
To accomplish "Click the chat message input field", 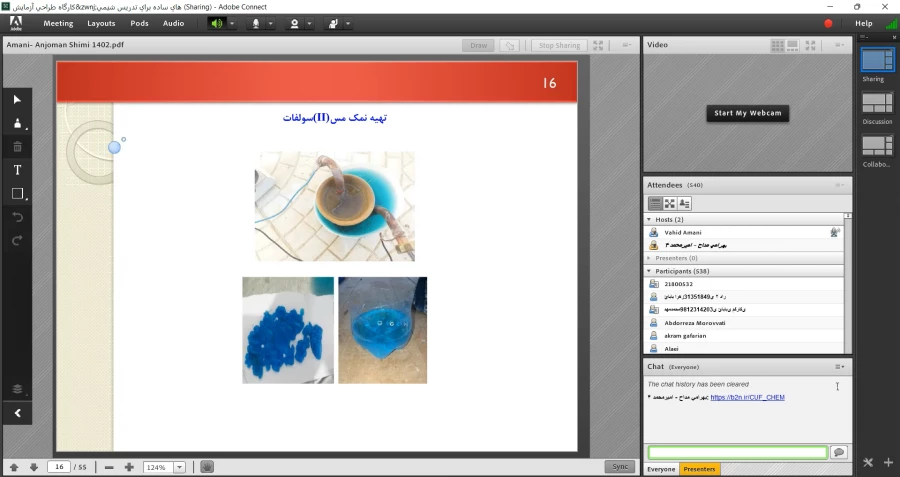I will [737, 452].
